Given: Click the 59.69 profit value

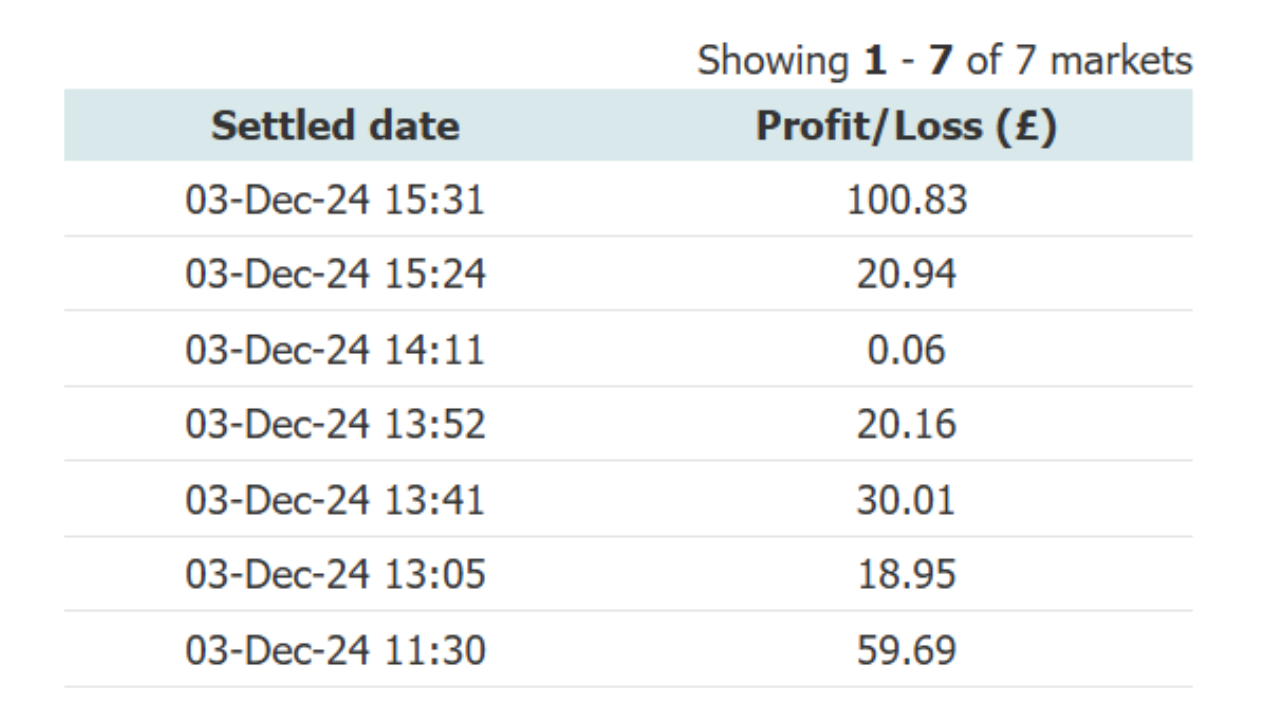Looking at the screenshot, I should (x=907, y=650).
